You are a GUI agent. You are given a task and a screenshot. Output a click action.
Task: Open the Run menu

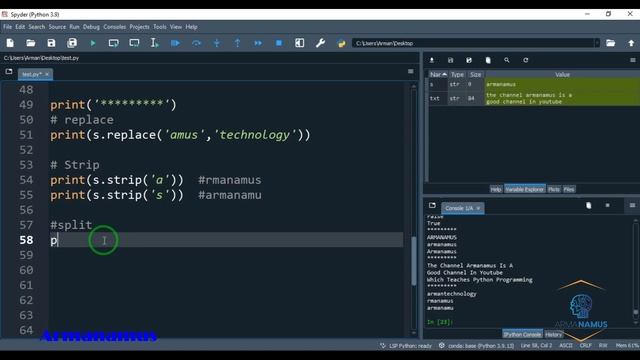coord(74,27)
